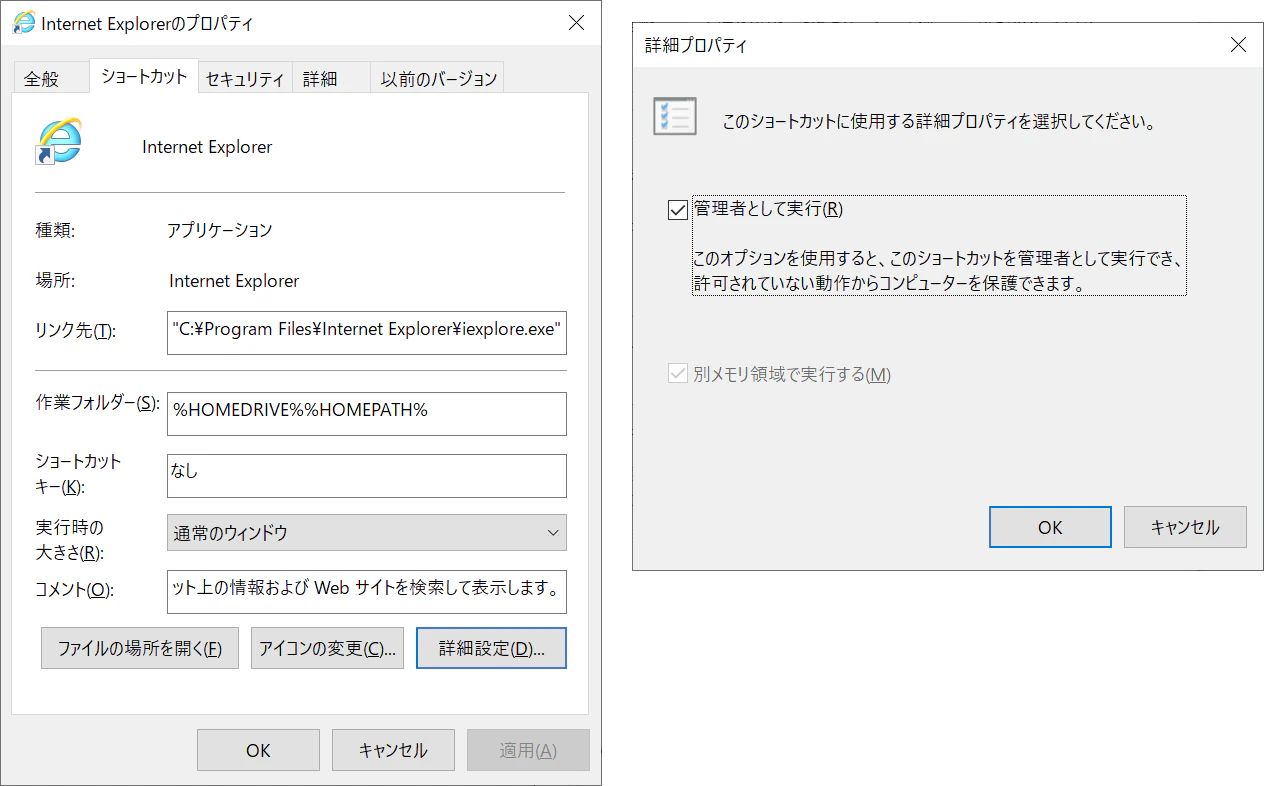Click the リンク先 path field
1277x786 pixels.
click(x=366, y=333)
